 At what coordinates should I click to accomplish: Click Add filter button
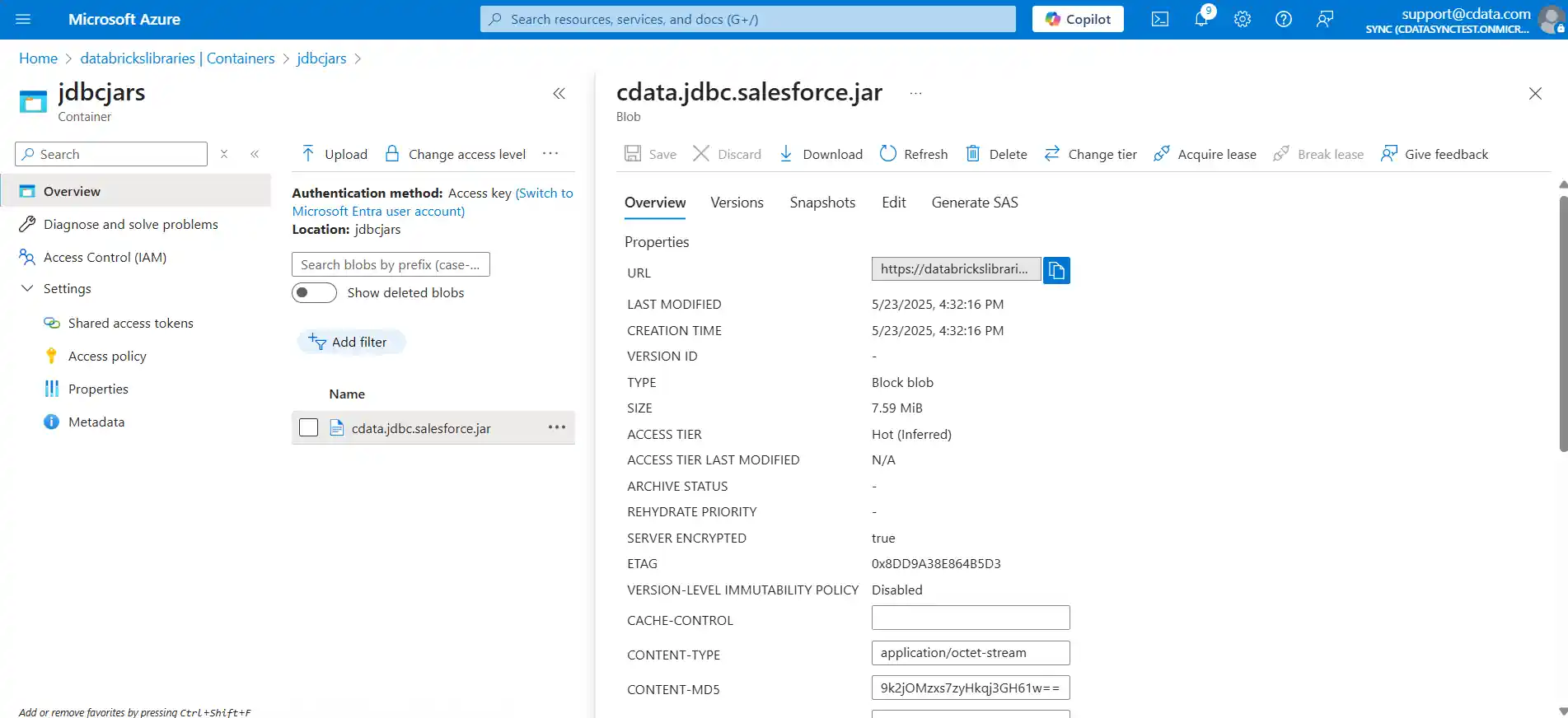click(x=351, y=342)
